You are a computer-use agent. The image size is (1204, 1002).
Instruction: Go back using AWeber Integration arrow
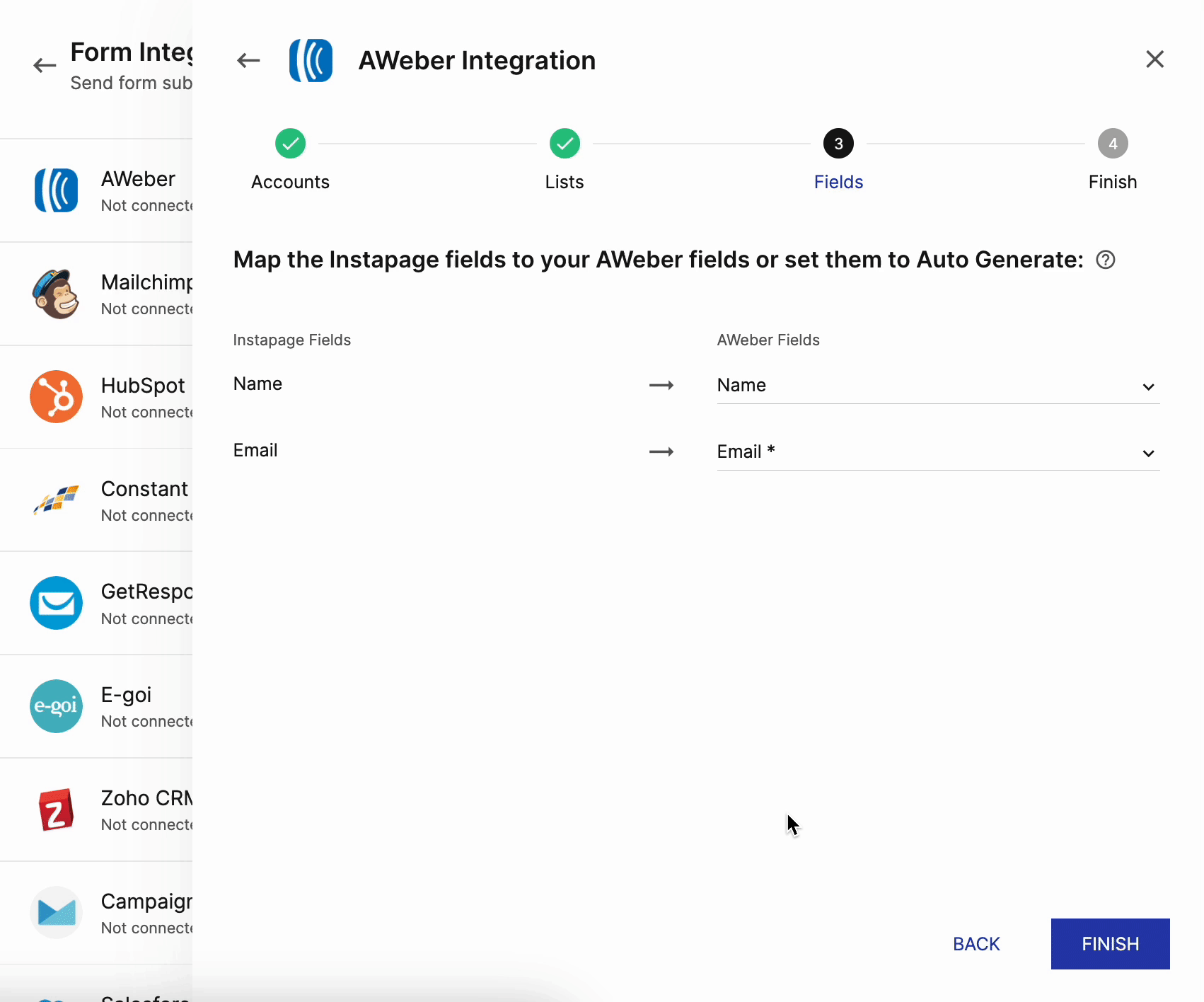pyautogui.click(x=248, y=61)
